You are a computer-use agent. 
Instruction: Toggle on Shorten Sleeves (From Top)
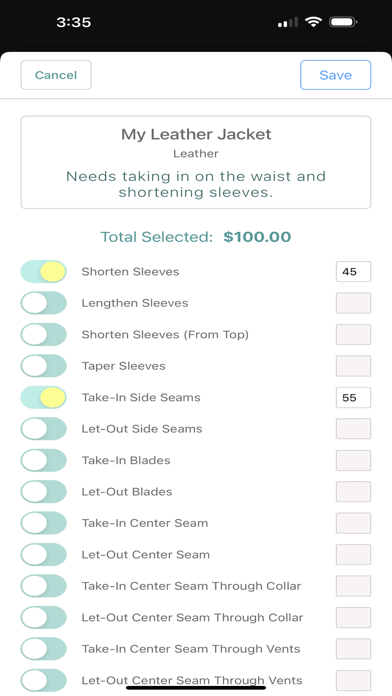click(x=44, y=335)
